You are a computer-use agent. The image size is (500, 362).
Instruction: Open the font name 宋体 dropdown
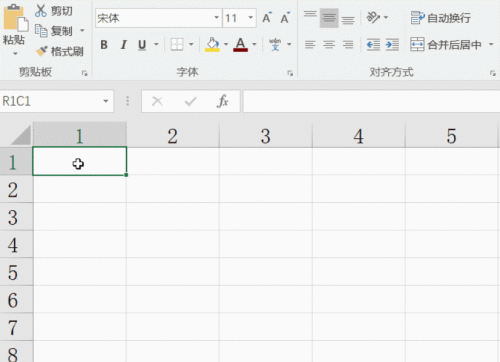(x=217, y=18)
